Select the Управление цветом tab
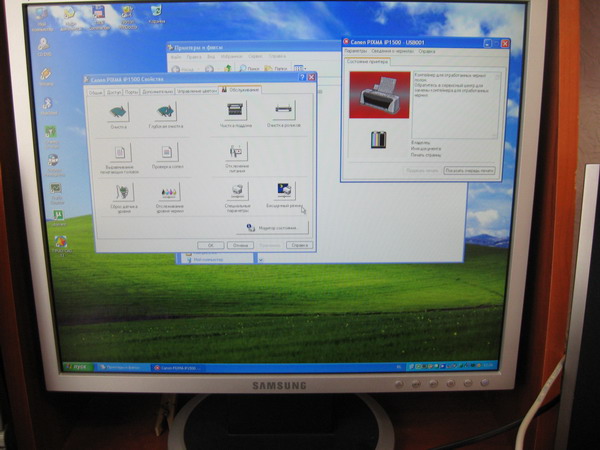This screenshot has height=450, width=600. pos(197,91)
